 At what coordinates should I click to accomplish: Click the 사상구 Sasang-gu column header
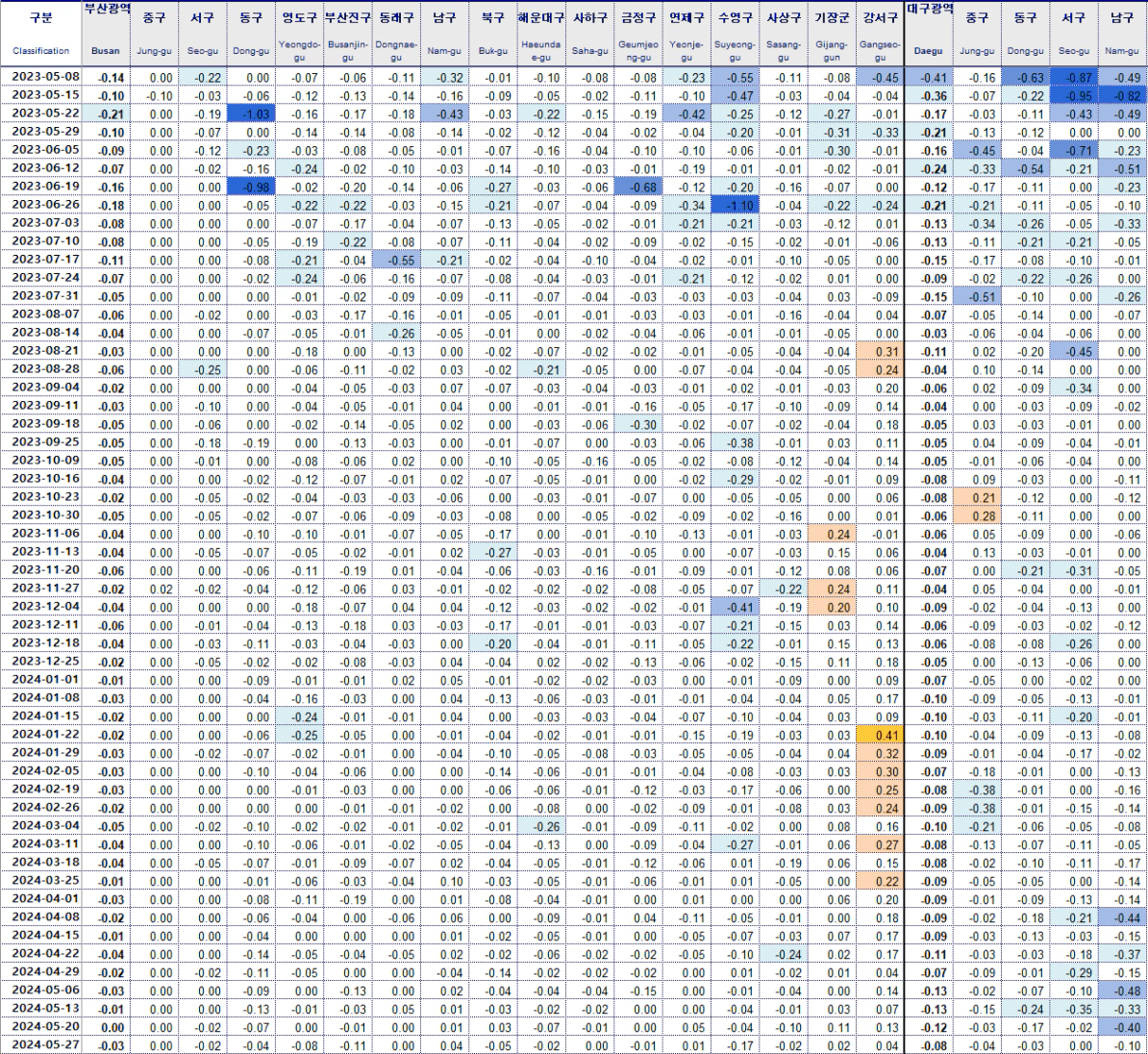783,34
